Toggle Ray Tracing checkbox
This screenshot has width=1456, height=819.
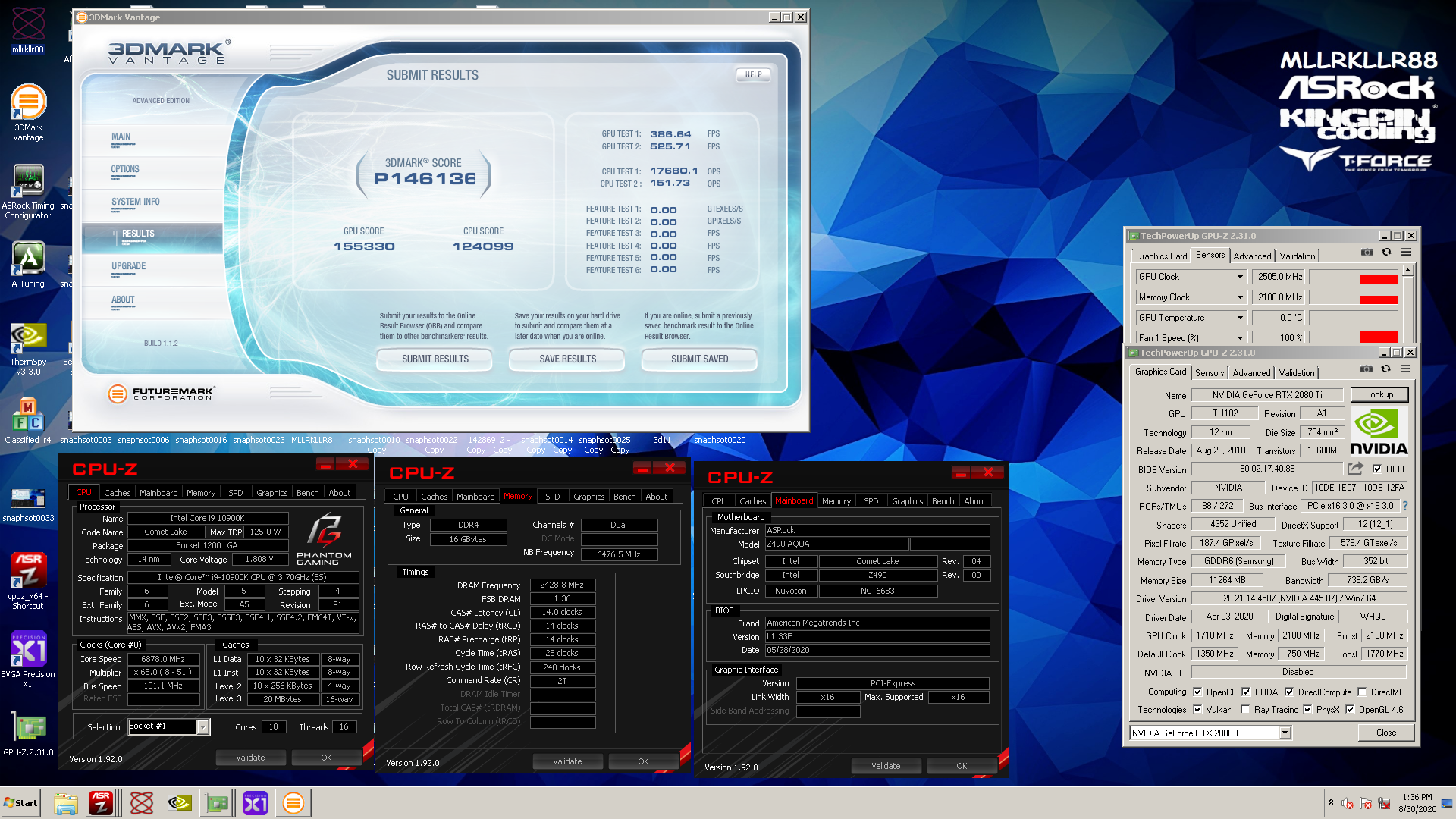1245,710
